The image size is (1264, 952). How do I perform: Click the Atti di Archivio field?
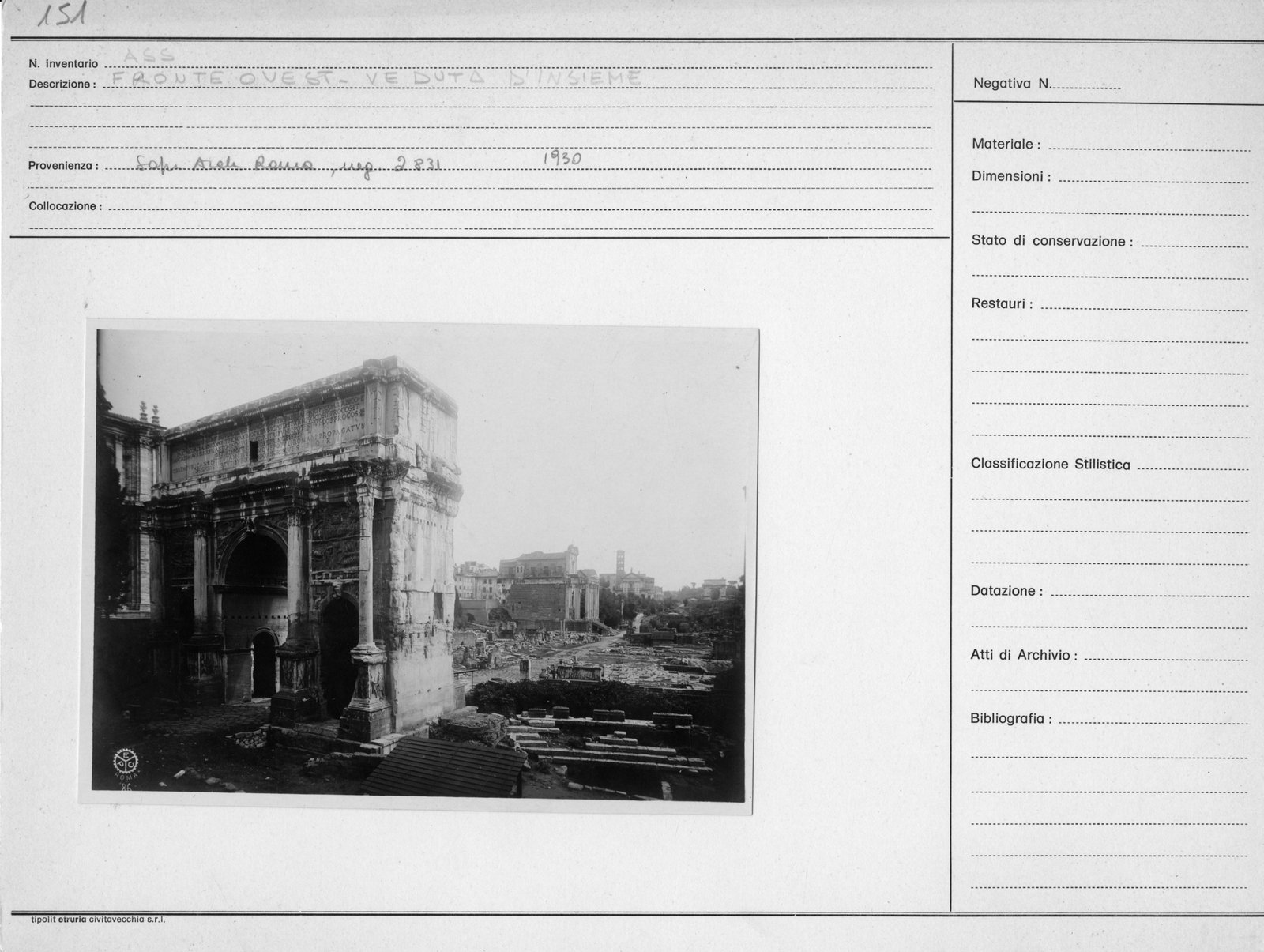tap(1166, 655)
